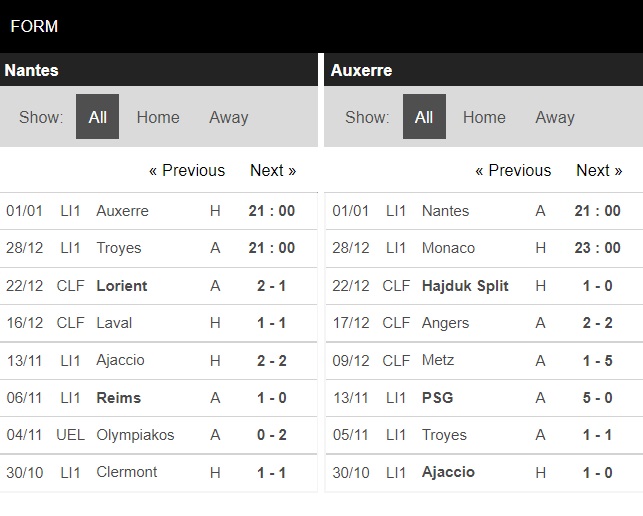Go to Previous matches for Auxerre
The image size is (643, 516).
513,170
